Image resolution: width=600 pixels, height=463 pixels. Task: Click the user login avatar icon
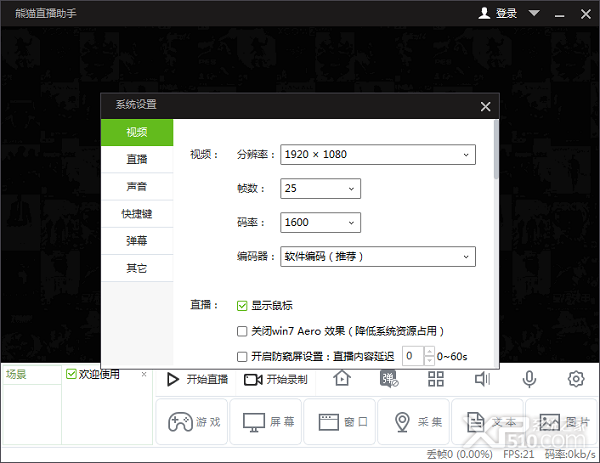[x=484, y=13]
